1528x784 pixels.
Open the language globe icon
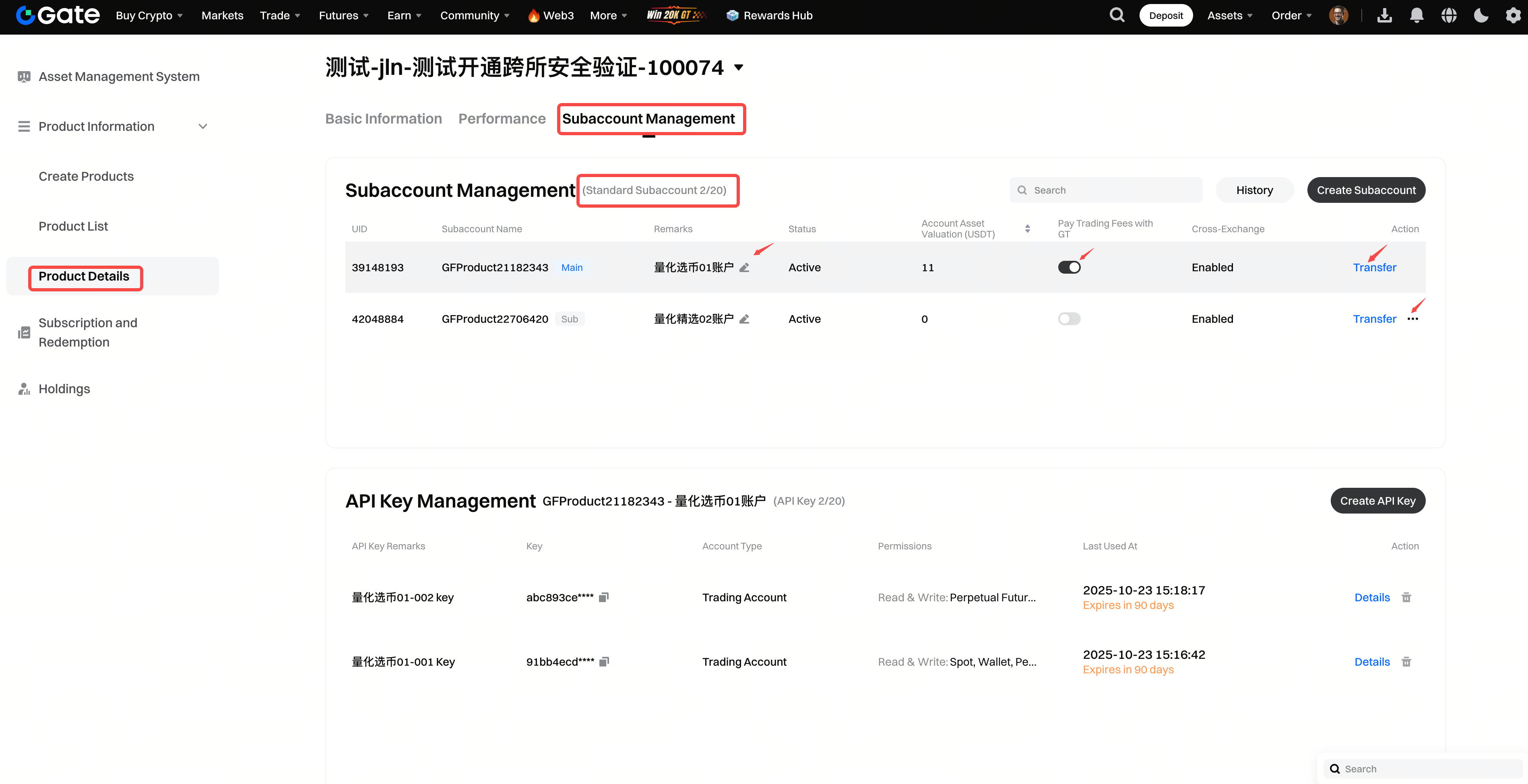click(x=1449, y=15)
